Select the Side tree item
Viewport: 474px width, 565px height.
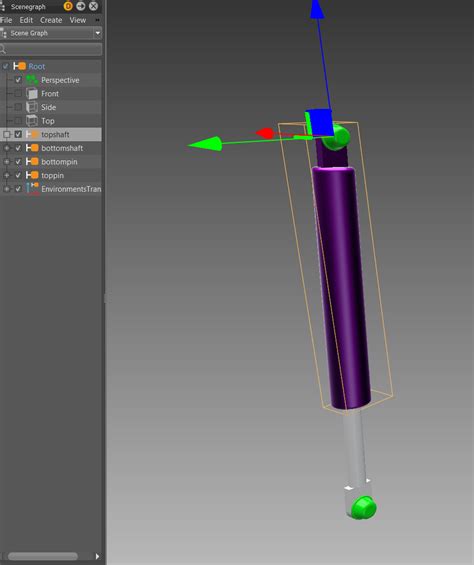click(48, 107)
